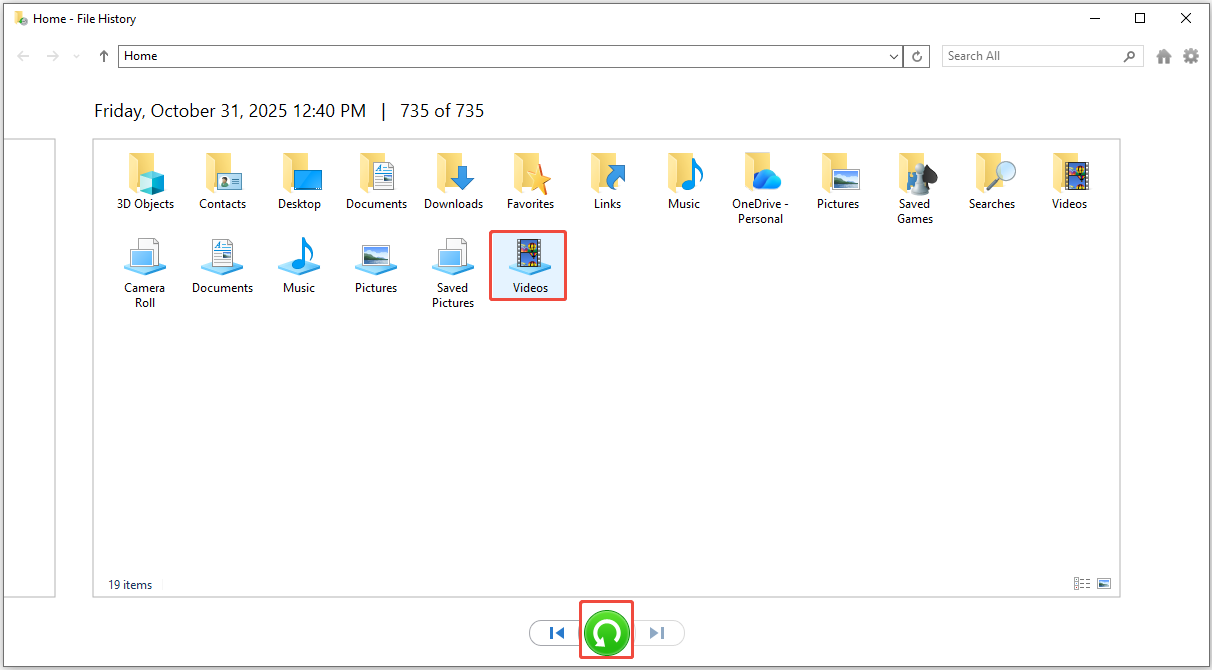
Task: Select the highlighted Videos backup folder
Action: (x=527, y=262)
